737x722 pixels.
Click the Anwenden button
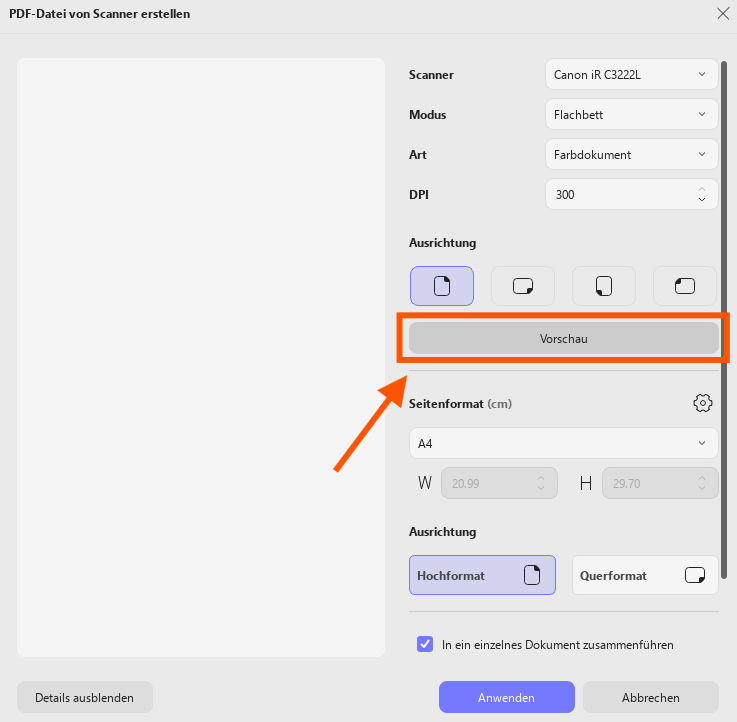[507, 697]
